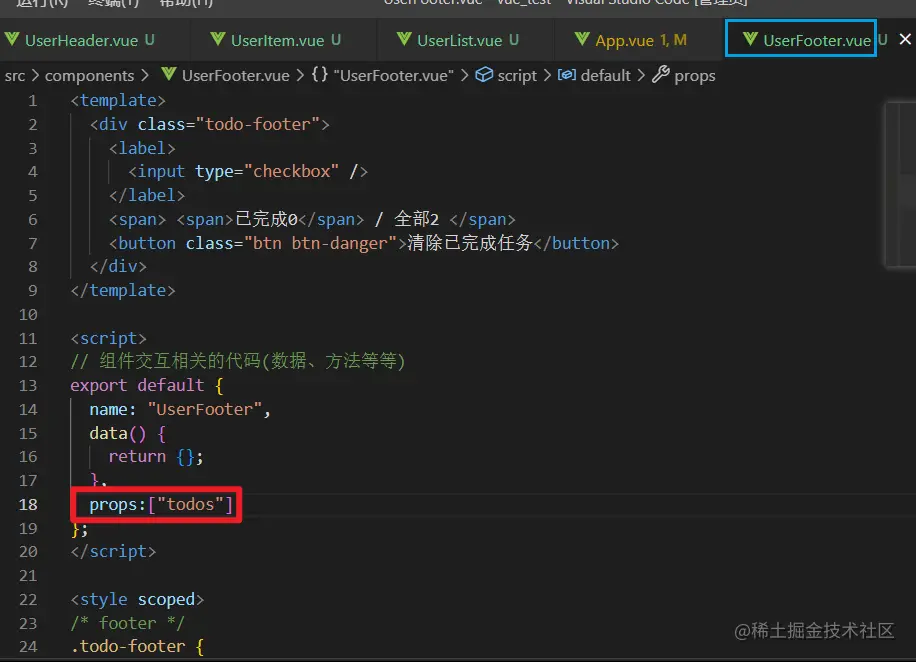This screenshot has width=916, height=662.
Task: Click curly braces symbol icon in breadcrumb
Action: pyautogui.click(x=320, y=75)
